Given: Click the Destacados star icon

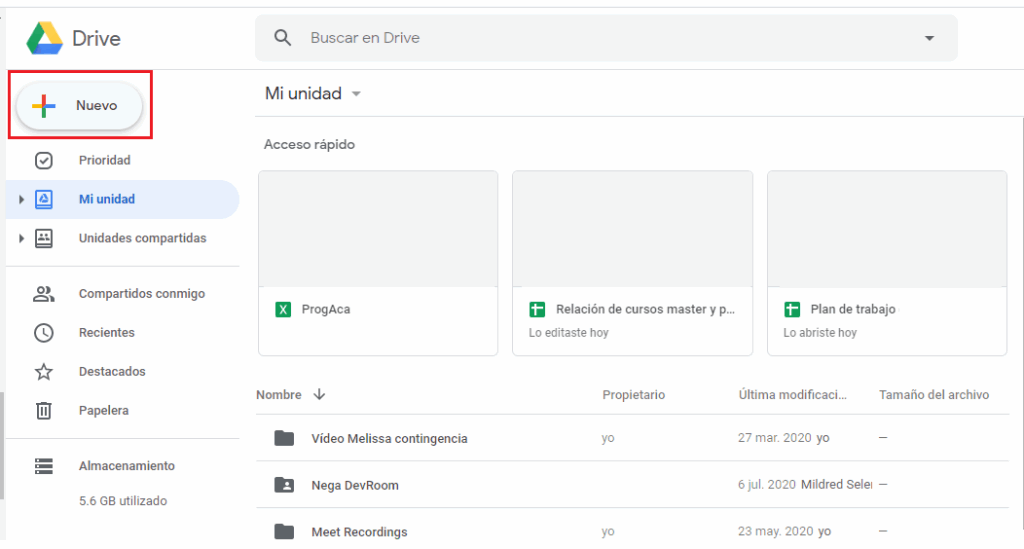Looking at the screenshot, I should [44, 372].
